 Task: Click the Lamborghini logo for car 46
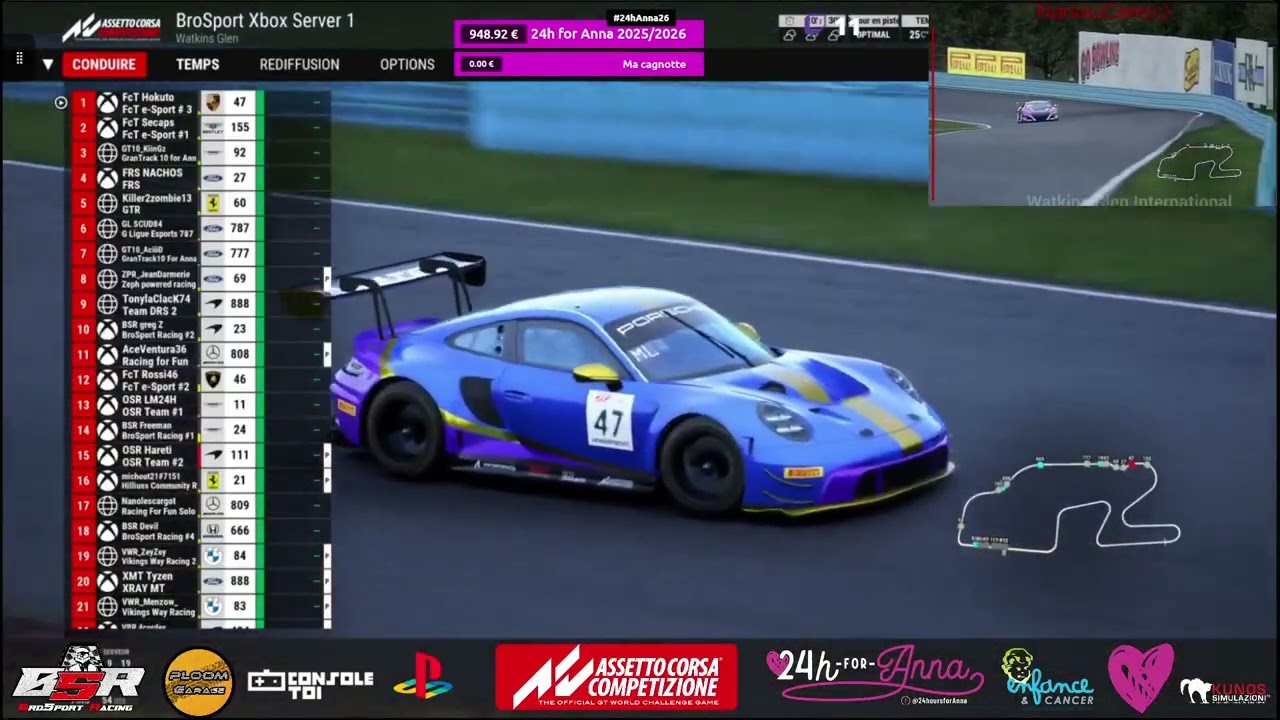click(x=212, y=379)
